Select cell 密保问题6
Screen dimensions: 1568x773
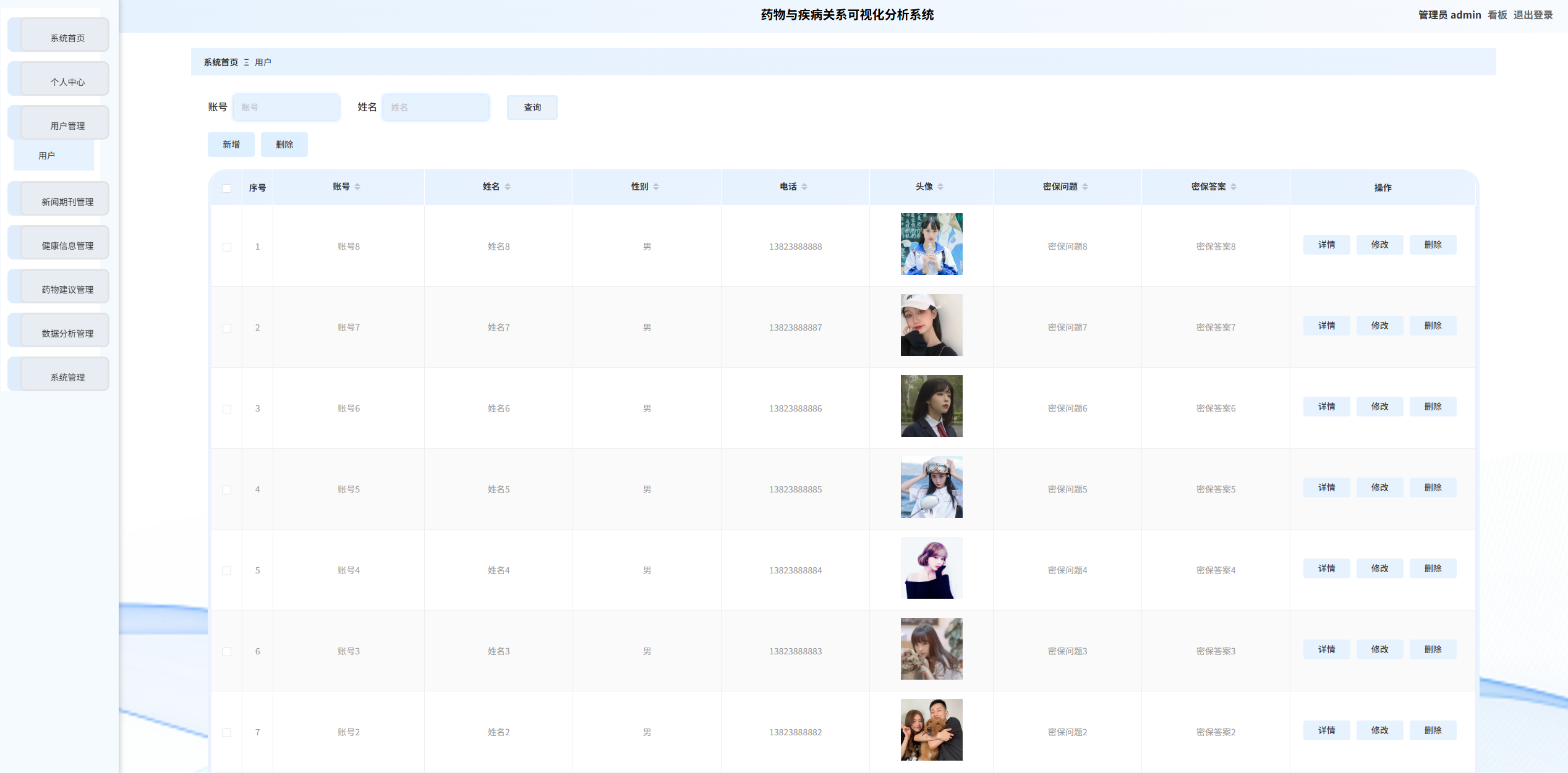coord(1068,408)
